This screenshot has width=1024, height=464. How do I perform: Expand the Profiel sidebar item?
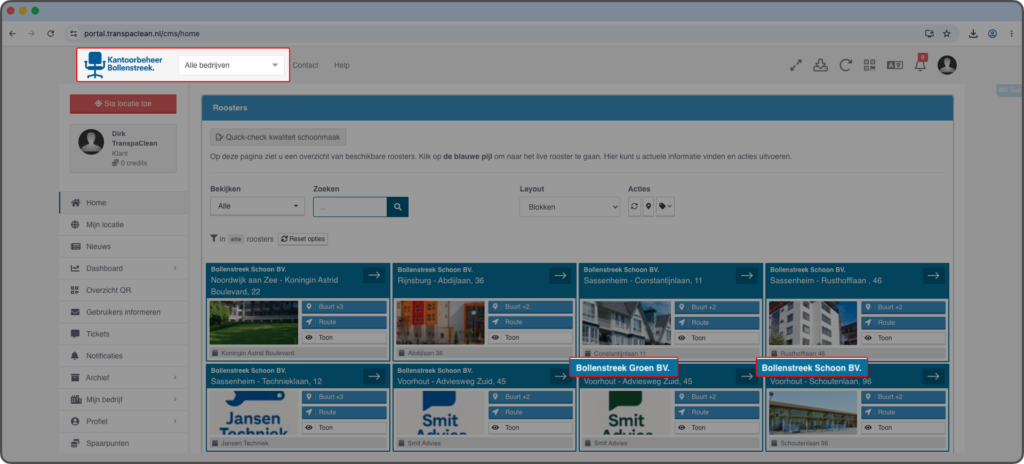(123, 422)
